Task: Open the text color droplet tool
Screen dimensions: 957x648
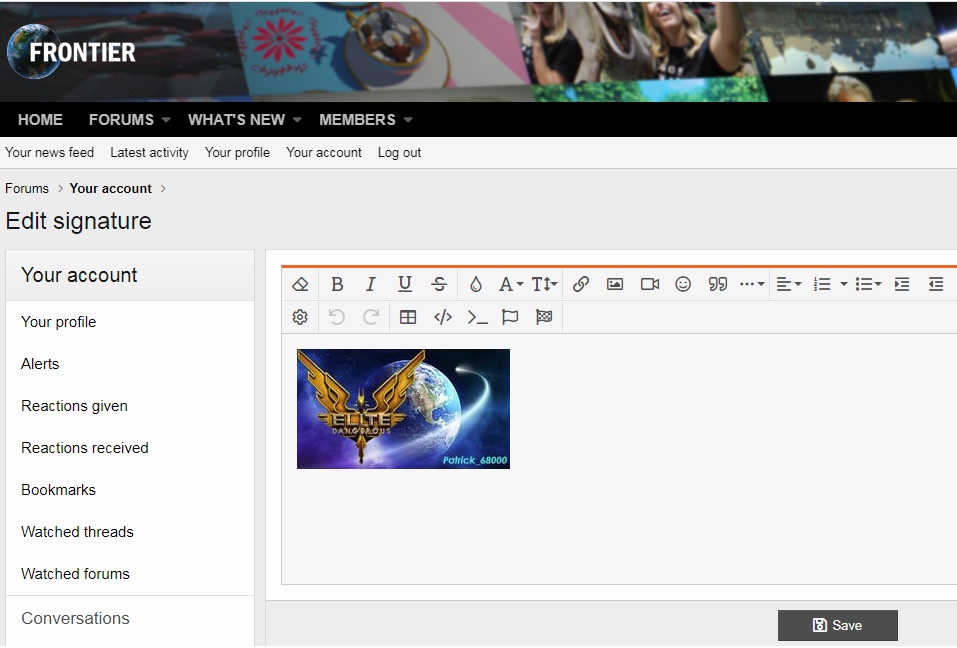Action: pos(476,284)
